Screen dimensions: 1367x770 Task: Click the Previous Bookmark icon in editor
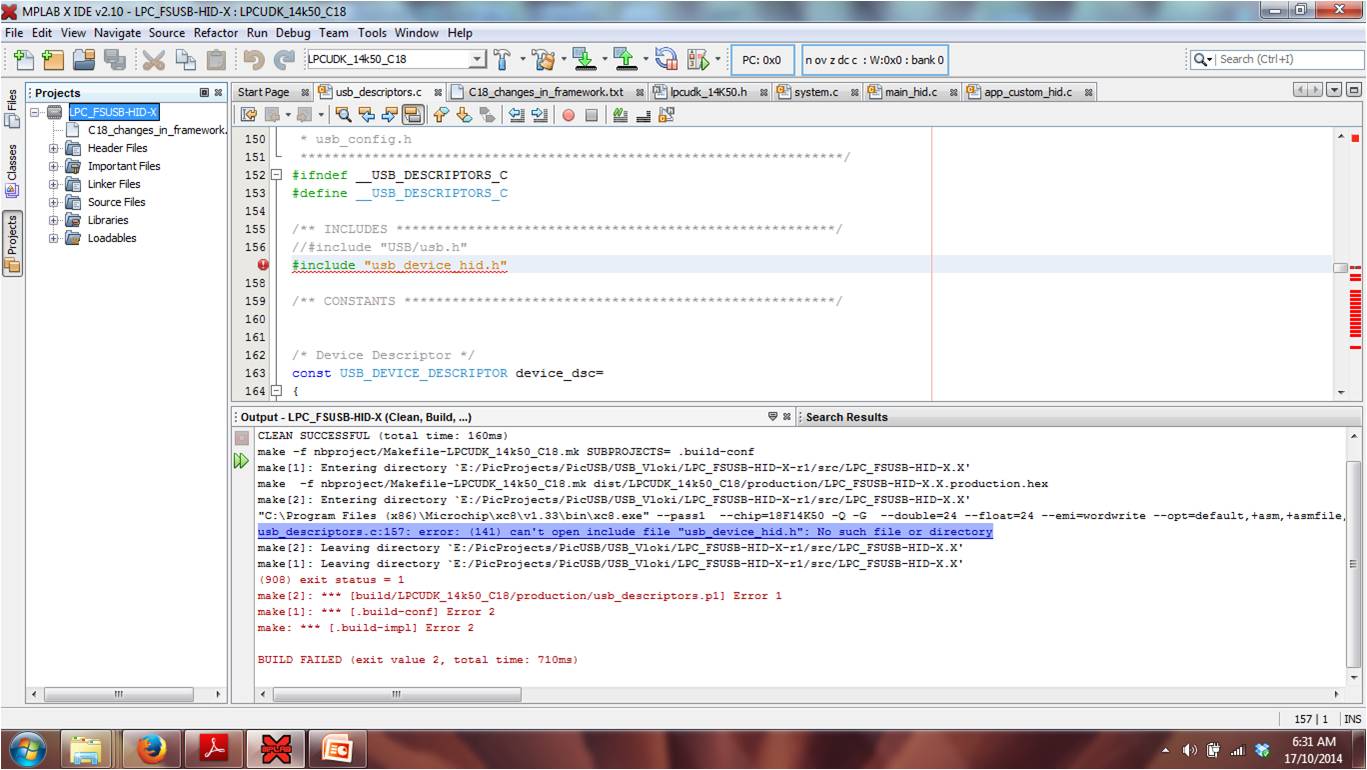click(440, 115)
